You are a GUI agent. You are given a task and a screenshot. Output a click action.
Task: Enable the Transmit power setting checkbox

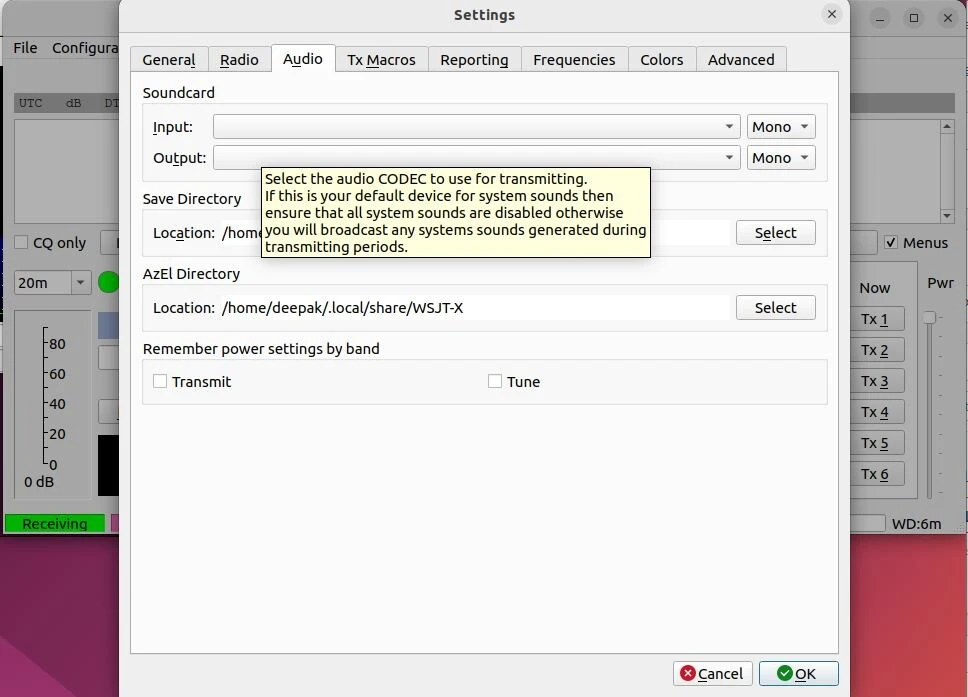pos(160,381)
